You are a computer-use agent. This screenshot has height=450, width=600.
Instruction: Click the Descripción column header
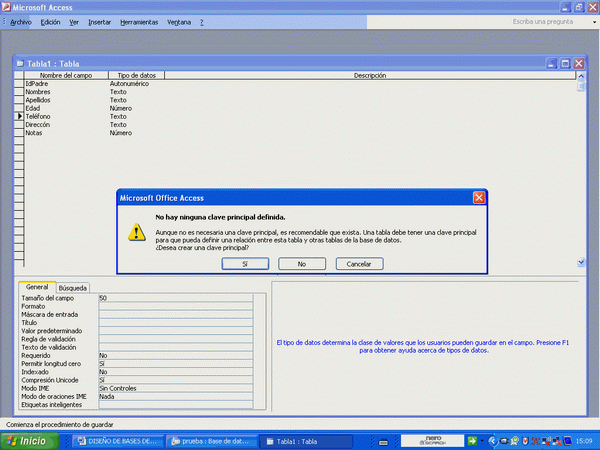[370, 75]
